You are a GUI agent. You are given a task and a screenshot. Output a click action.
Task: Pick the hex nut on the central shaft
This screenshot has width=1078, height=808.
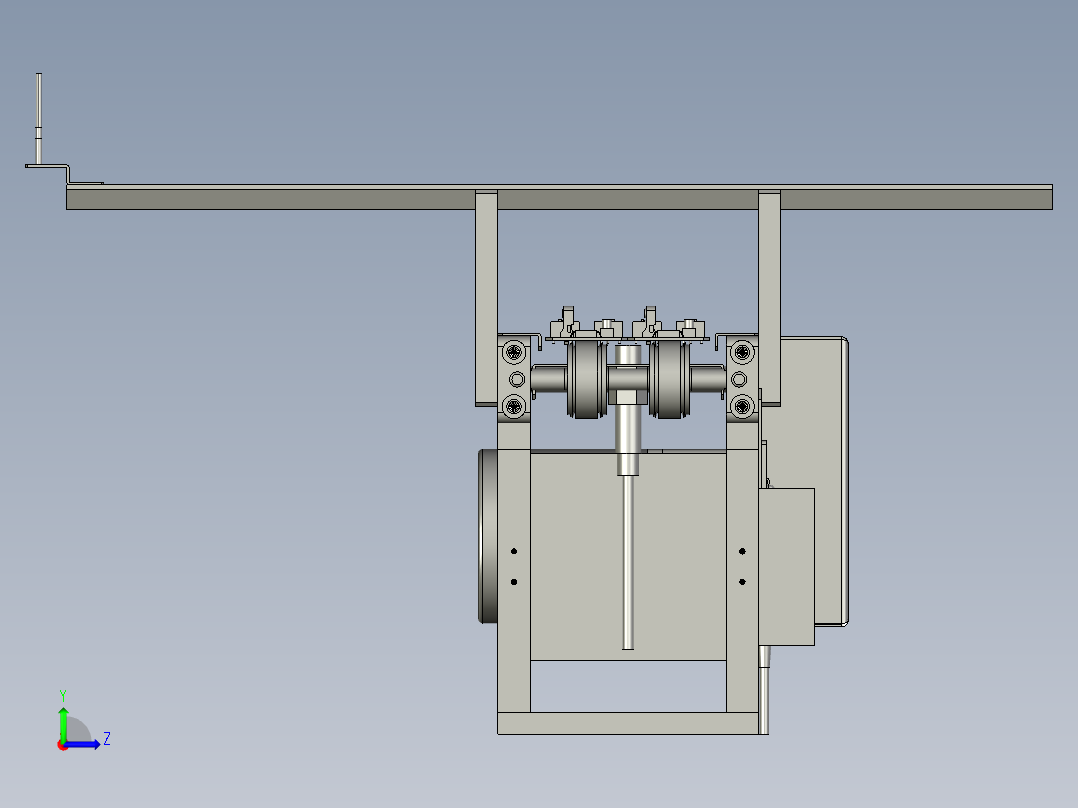(628, 397)
